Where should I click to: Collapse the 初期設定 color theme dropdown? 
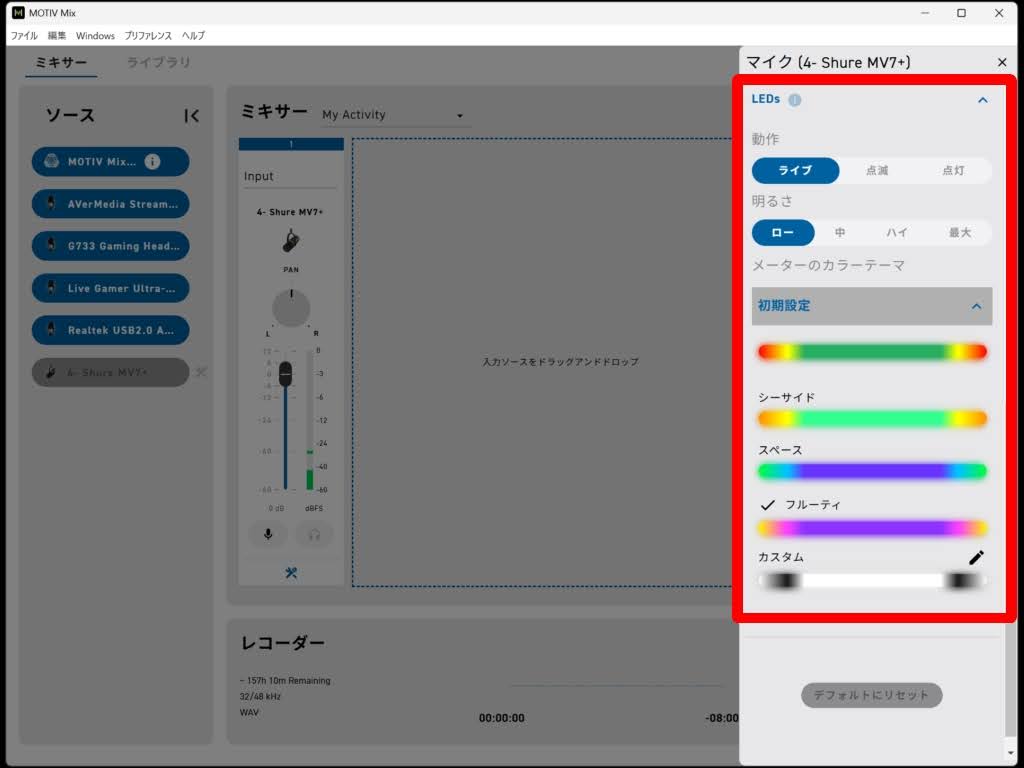click(976, 306)
